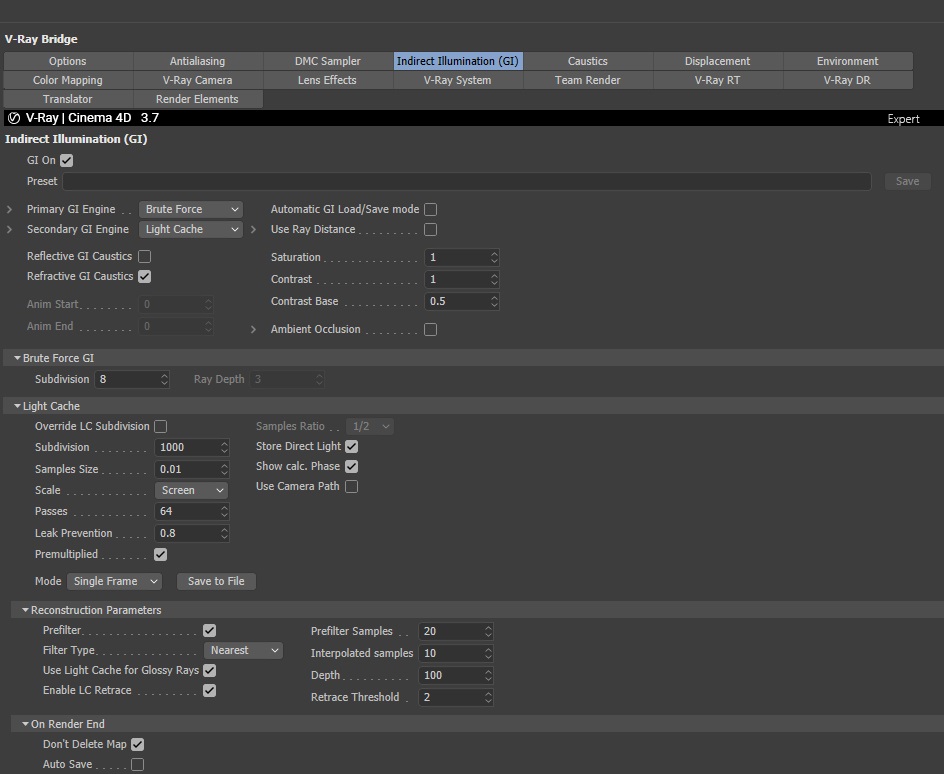Click the Passes stepper arrows
This screenshot has width=944, height=774.
[x=225, y=512]
